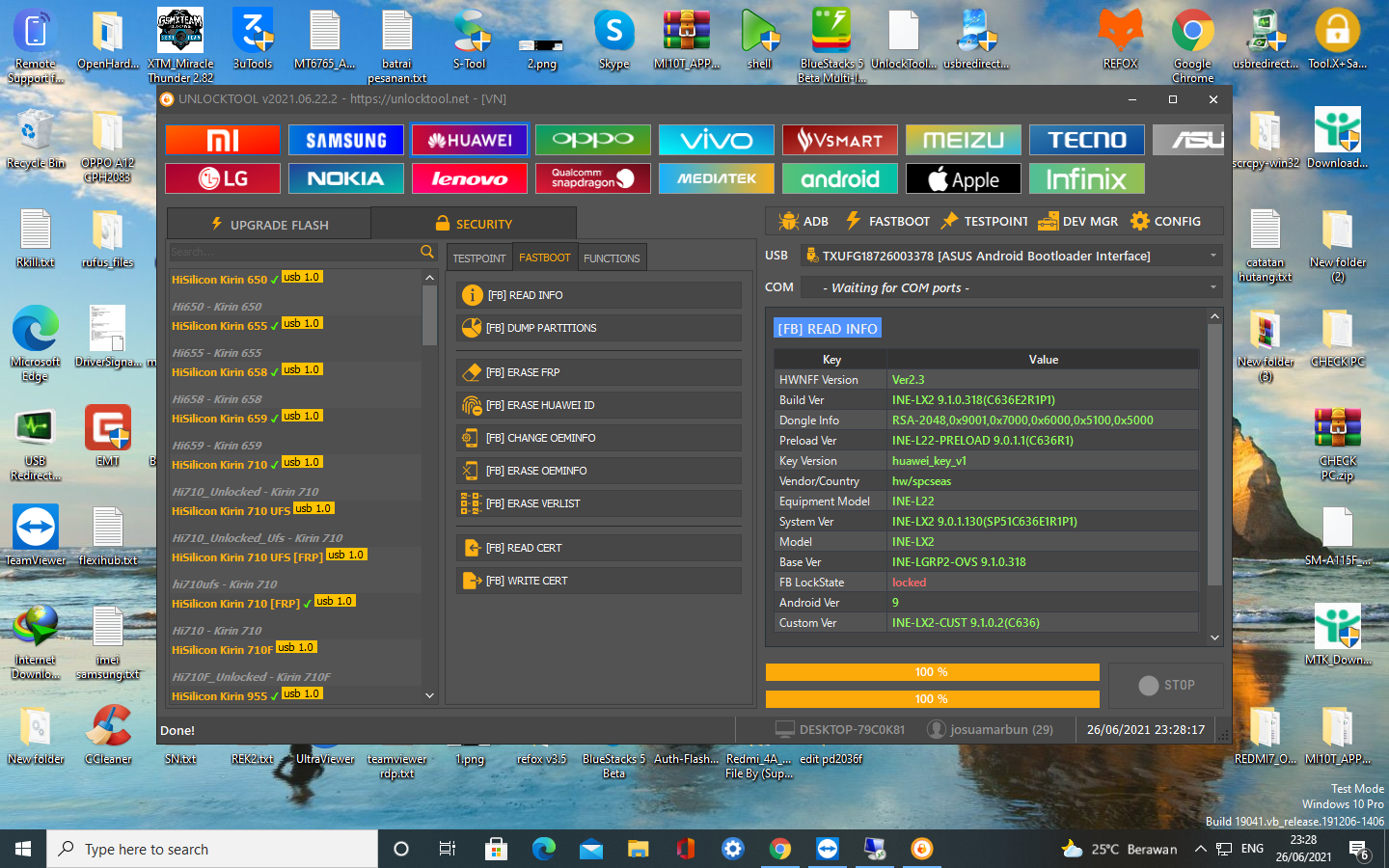Select the Huawei brand tile
This screenshot has width=1389, height=868.
point(470,140)
